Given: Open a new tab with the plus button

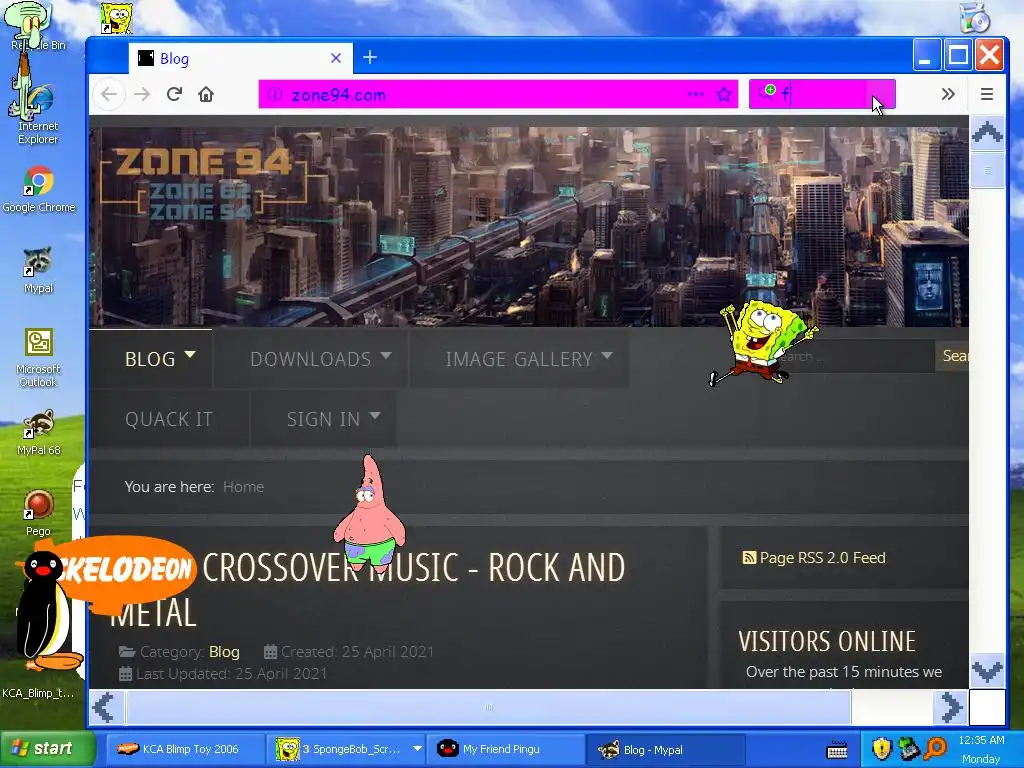Looking at the screenshot, I should pyautogui.click(x=370, y=57).
